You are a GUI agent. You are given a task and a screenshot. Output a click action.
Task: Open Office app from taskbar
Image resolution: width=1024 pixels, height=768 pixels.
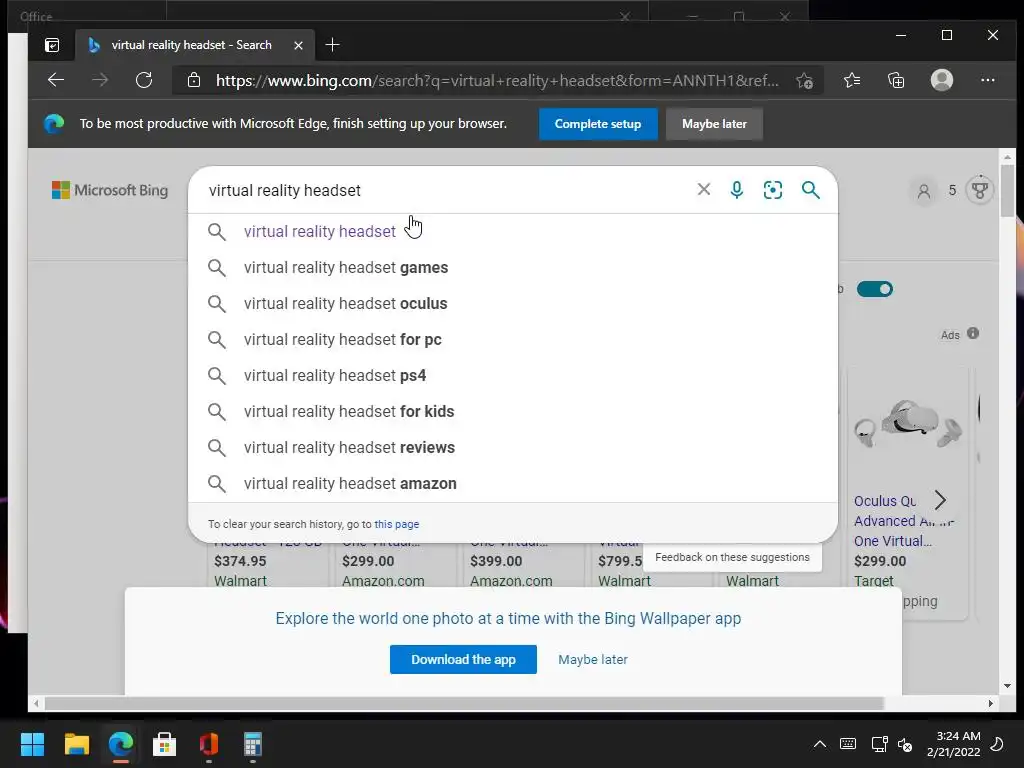point(209,744)
